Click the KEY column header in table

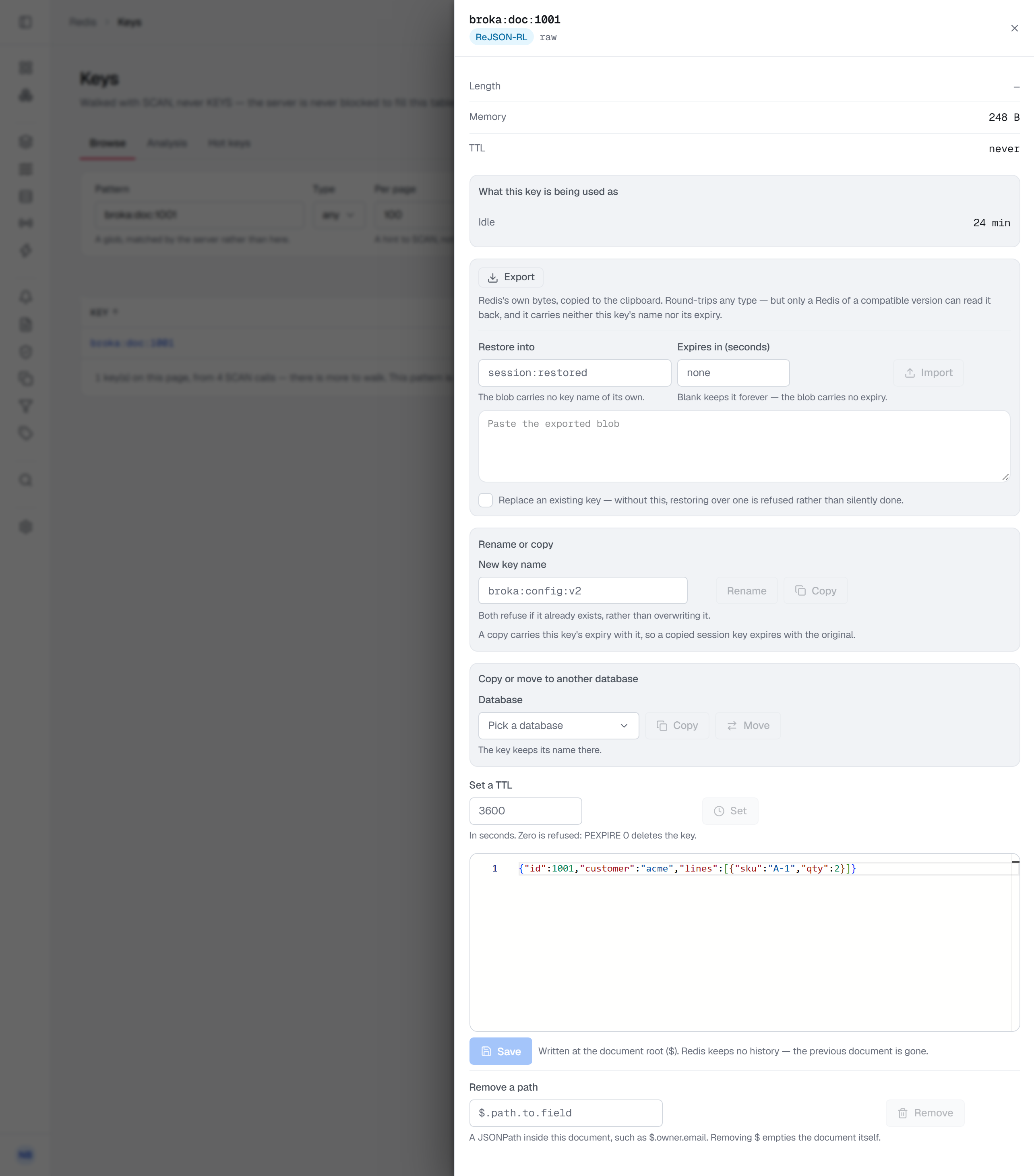tap(103, 312)
